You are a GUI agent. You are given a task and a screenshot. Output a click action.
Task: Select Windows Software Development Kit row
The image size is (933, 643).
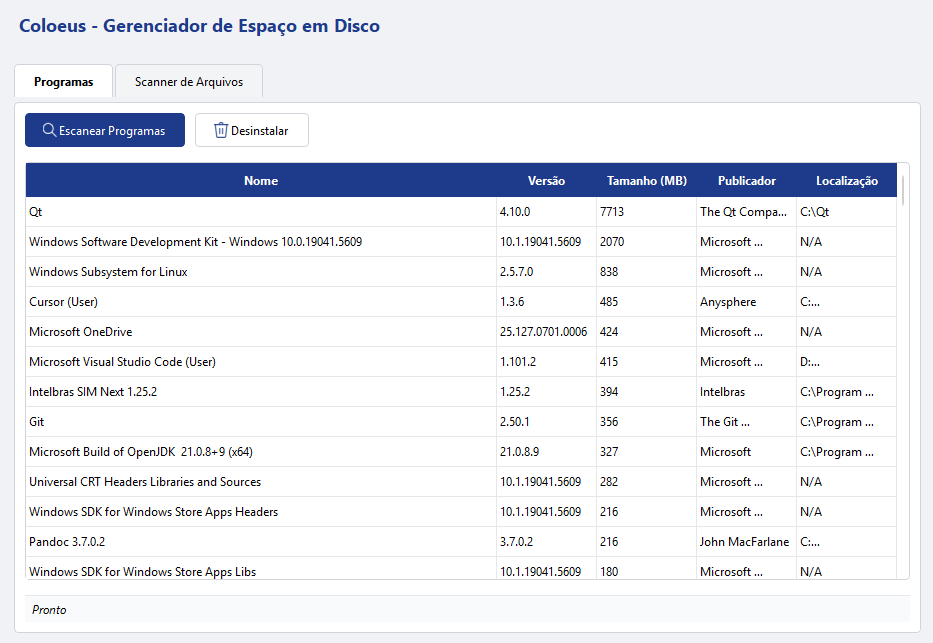pos(461,241)
